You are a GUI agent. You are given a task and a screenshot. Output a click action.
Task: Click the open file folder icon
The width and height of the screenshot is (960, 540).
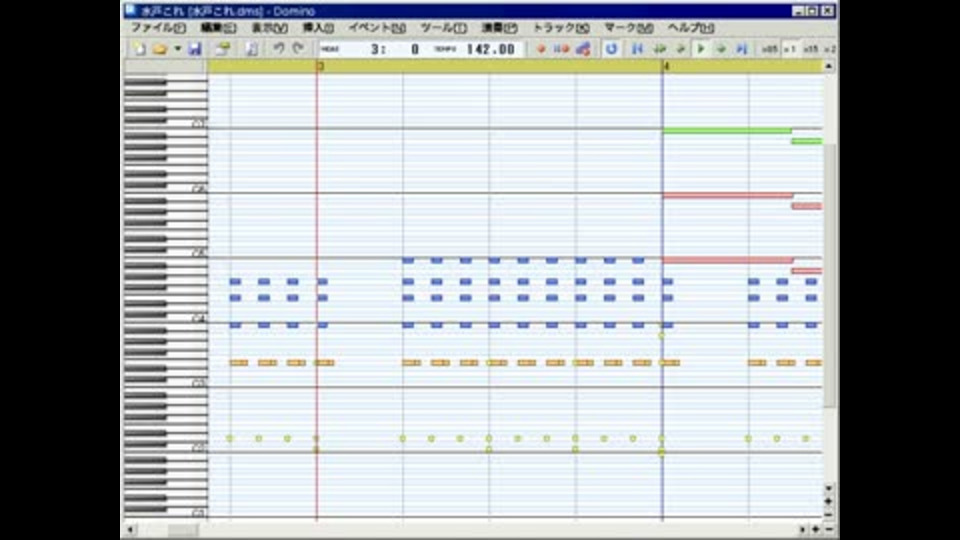click(160, 49)
